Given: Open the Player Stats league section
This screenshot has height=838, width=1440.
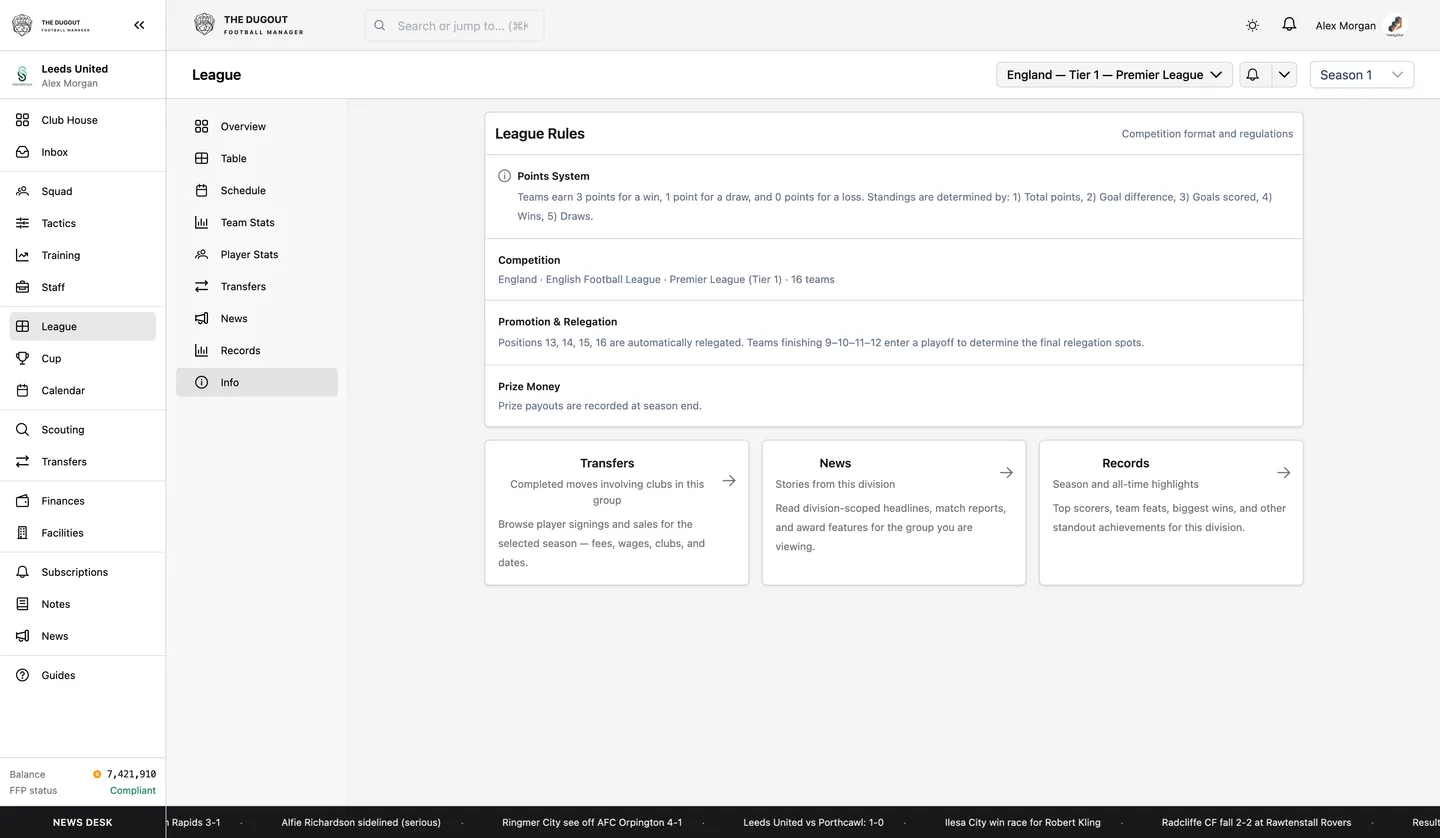Looking at the screenshot, I should click(257, 254).
